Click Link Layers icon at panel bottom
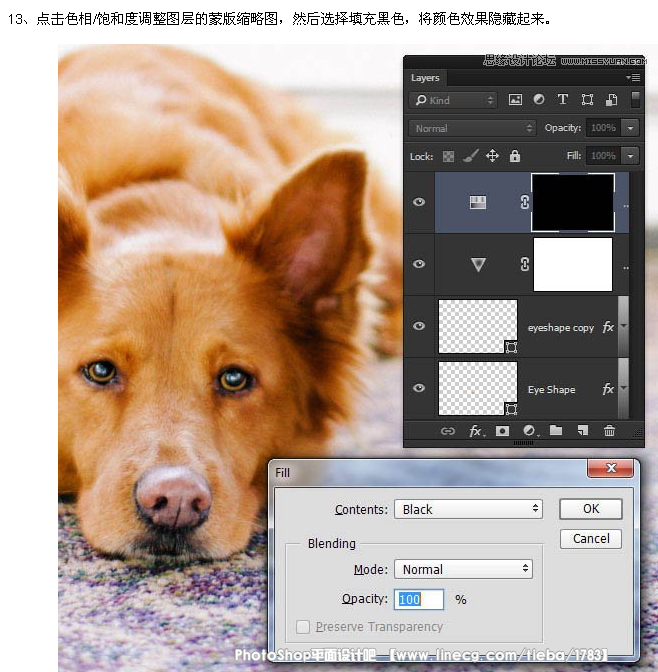The image size is (658, 672). pyautogui.click(x=448, y=431)
